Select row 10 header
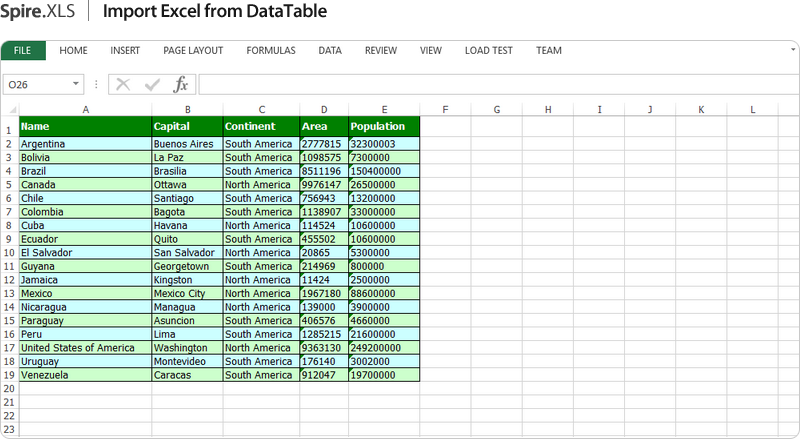 pyautogui.click(x=10, y=253)
